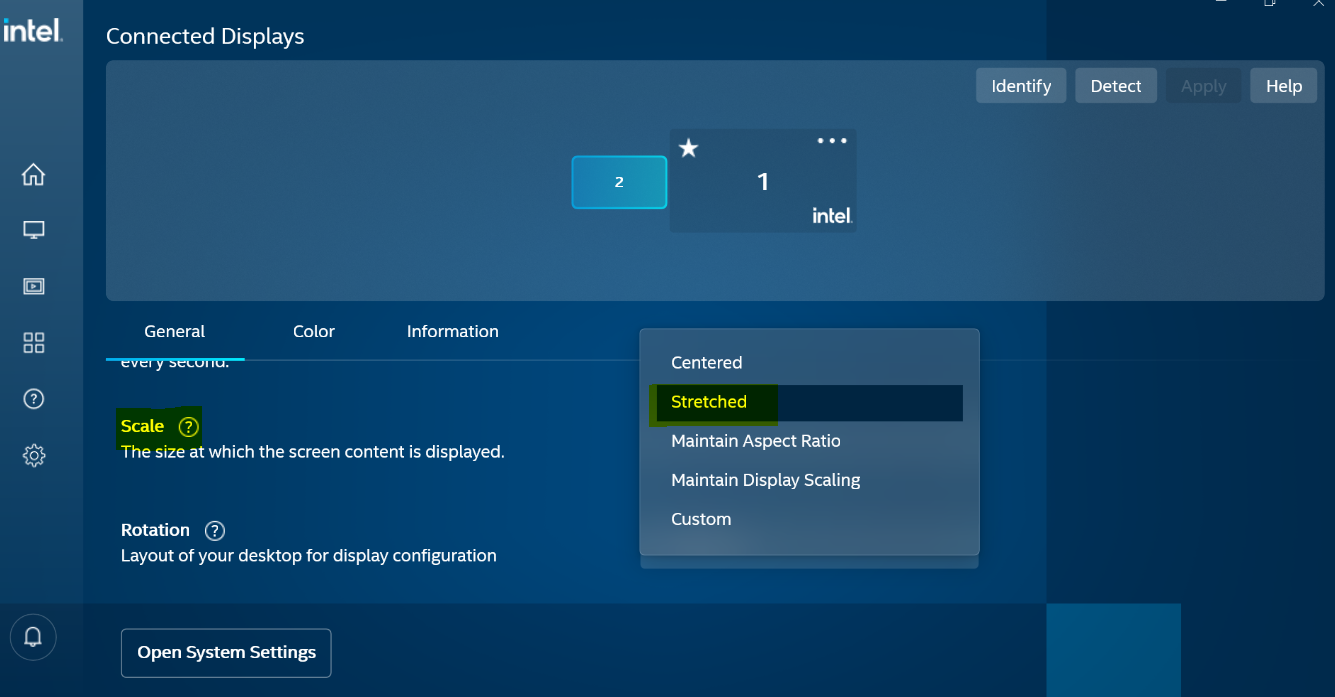Select display 2 thumbnail
Viewport: 1335px width, 697px height.
[x=619, y=182]
